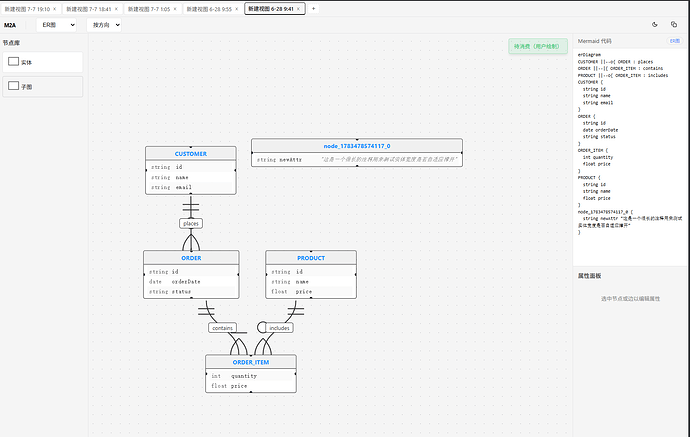Switch to the 新建视图 7-7 1:05 tab
This screenshot has height=437, width=690.
tap(152, 9)
